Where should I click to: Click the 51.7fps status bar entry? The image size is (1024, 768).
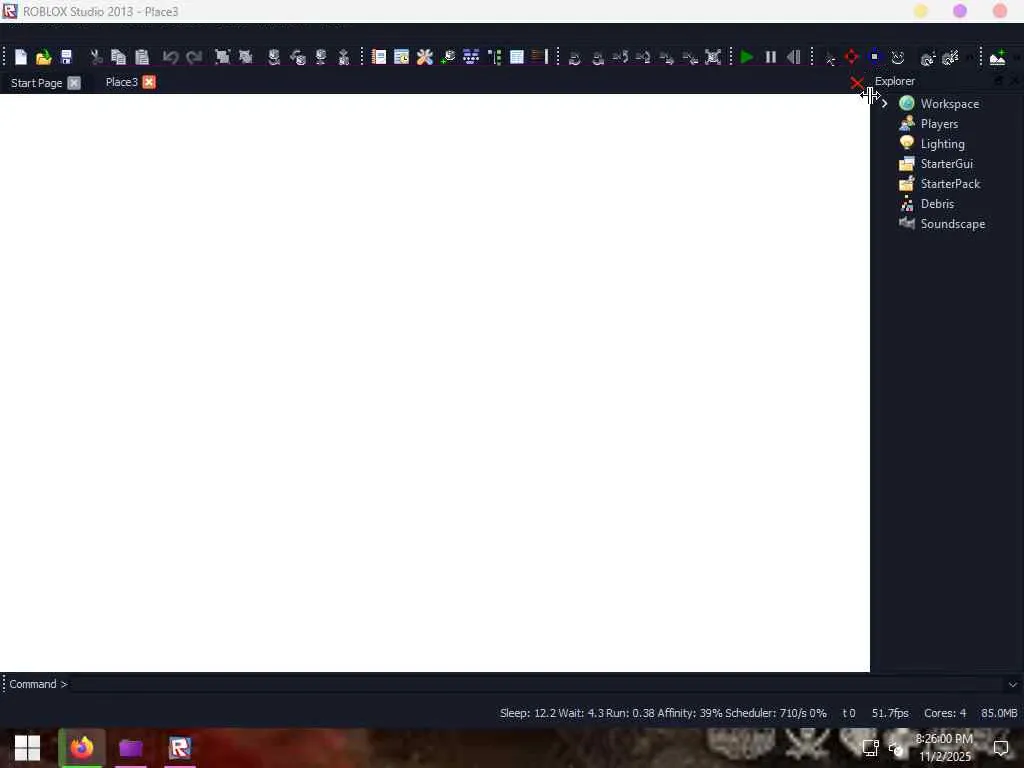889,713
